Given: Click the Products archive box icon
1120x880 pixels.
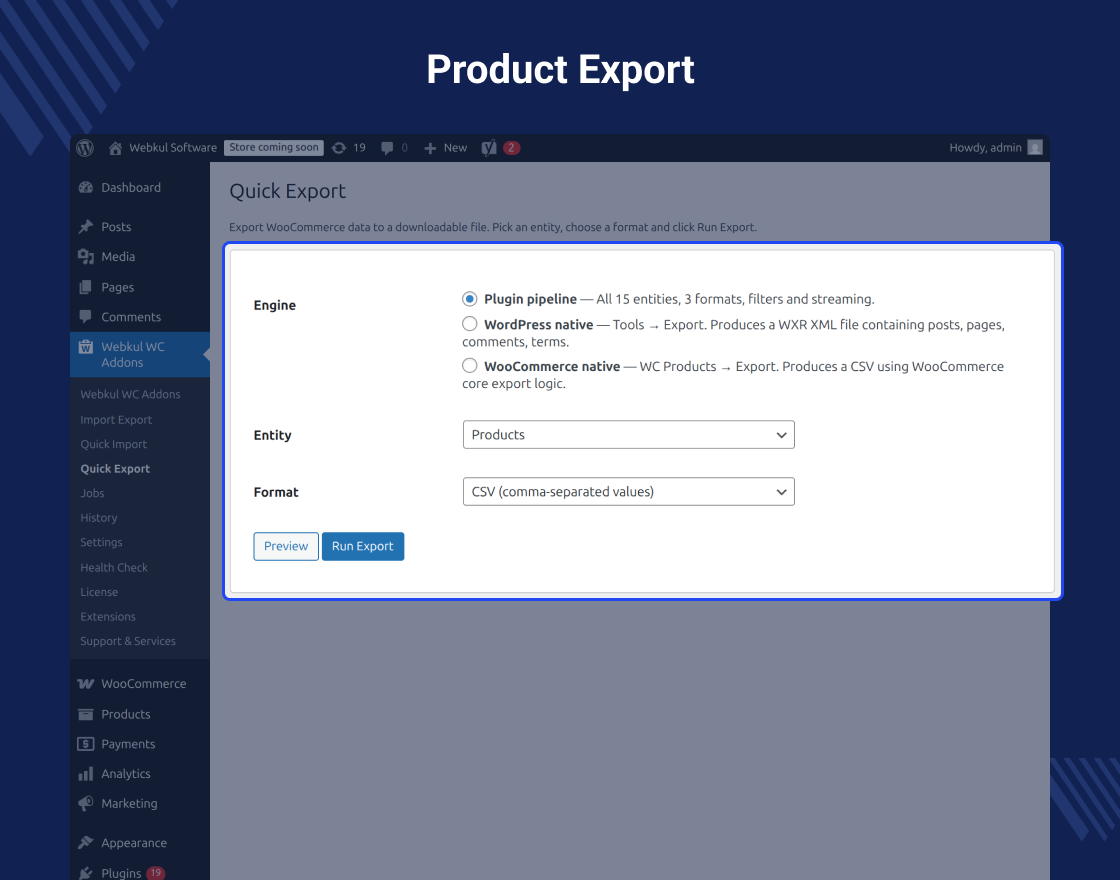Looking at the screenshot, I should [86, 714].
